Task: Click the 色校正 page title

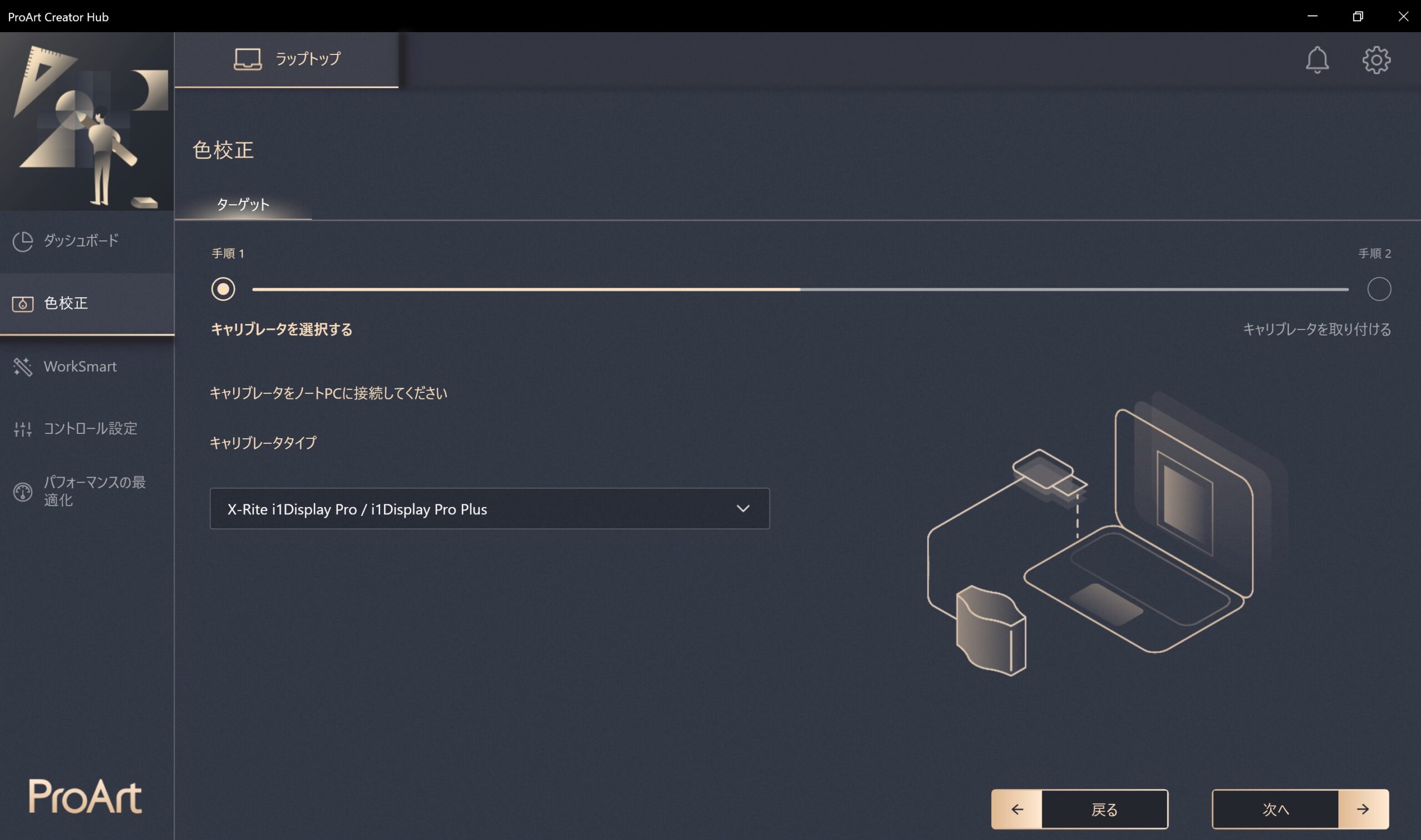Action: coord(223,150)
